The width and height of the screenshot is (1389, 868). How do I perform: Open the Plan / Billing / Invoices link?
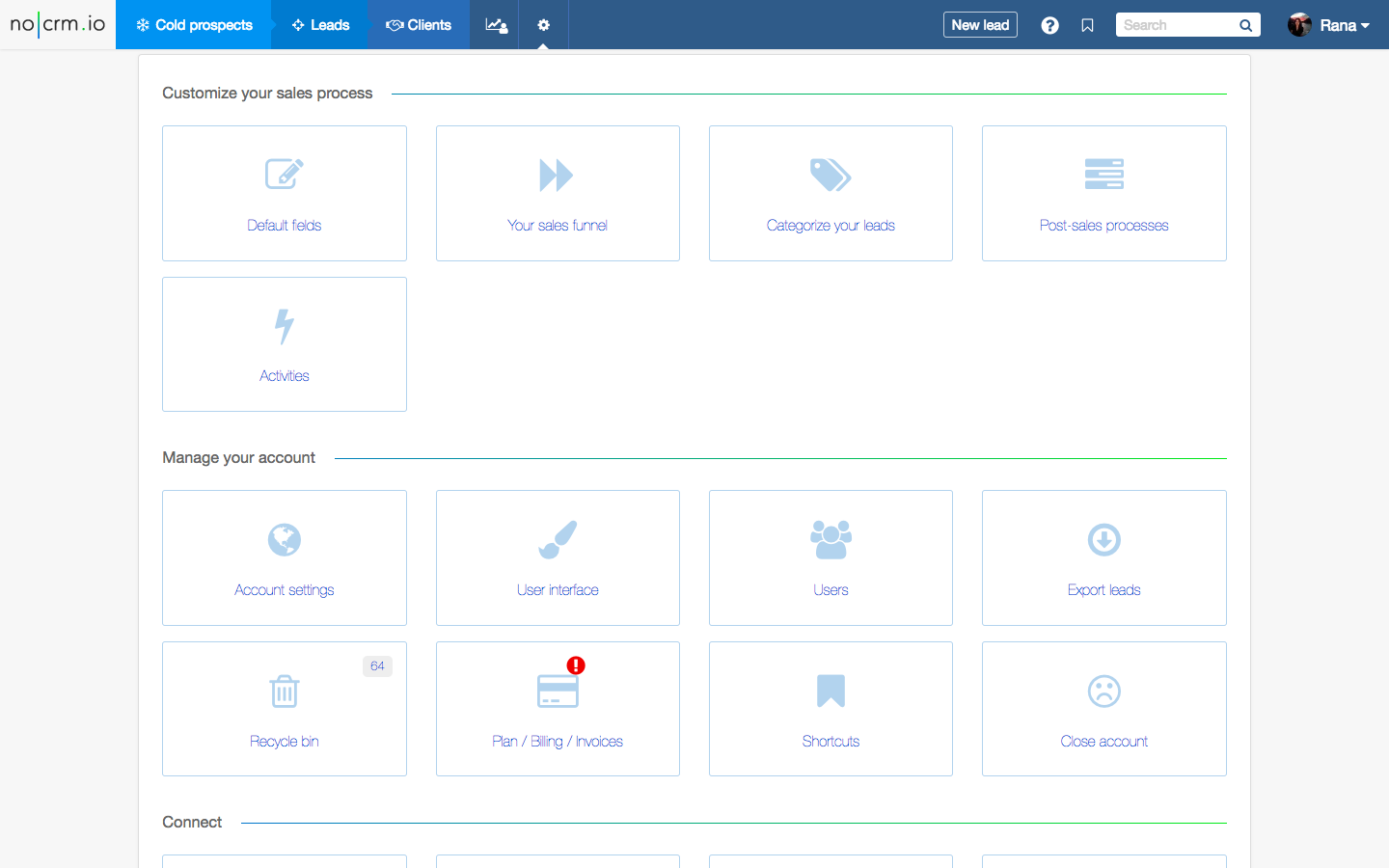558,741
